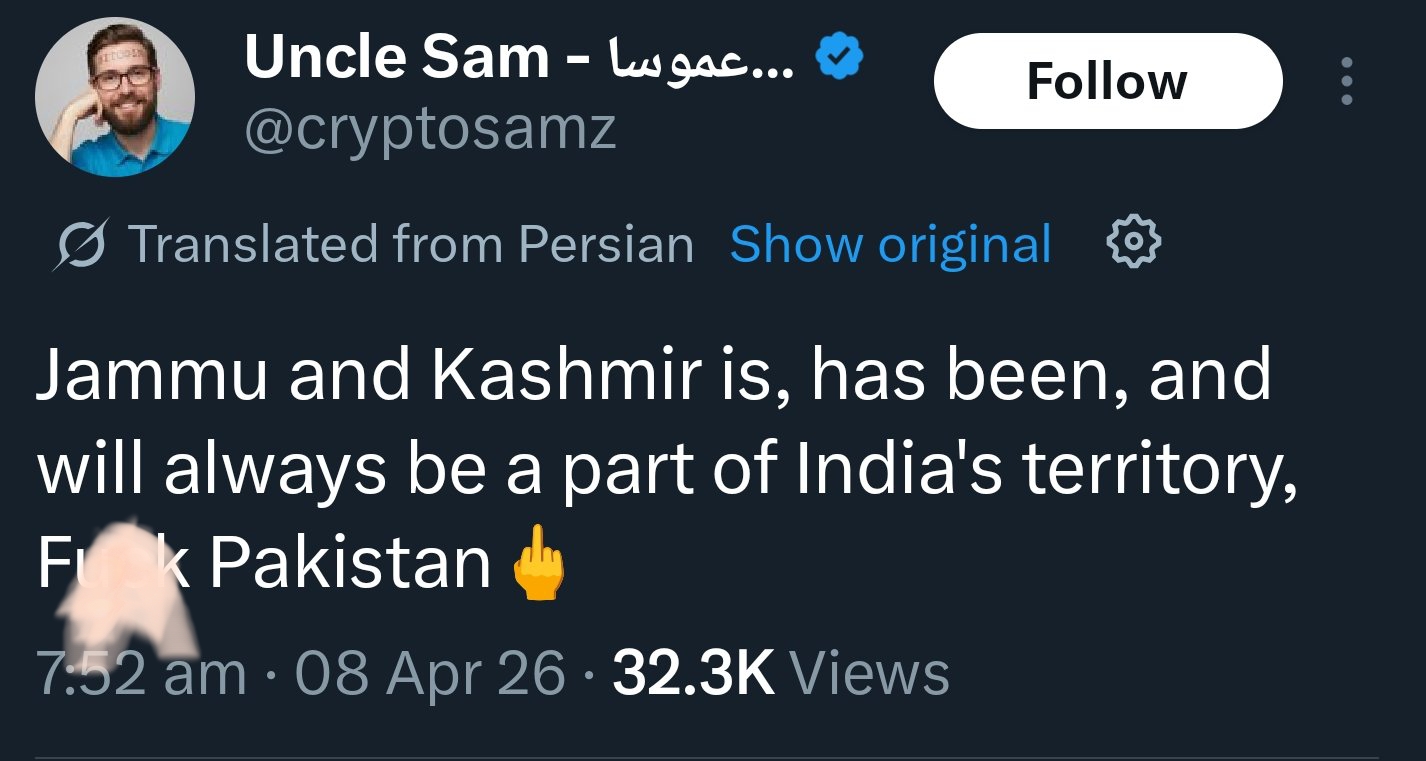Image resolution: width=1426 pixels, height=761 pixels.
Task: Click the Views label
Action: [869, 672]
